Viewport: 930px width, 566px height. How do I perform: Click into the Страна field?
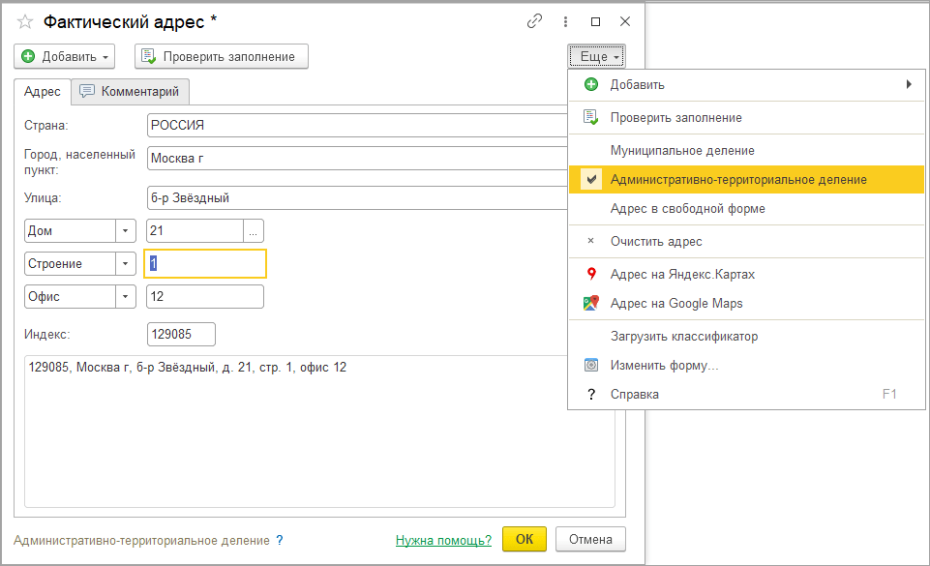coord(357,125)
